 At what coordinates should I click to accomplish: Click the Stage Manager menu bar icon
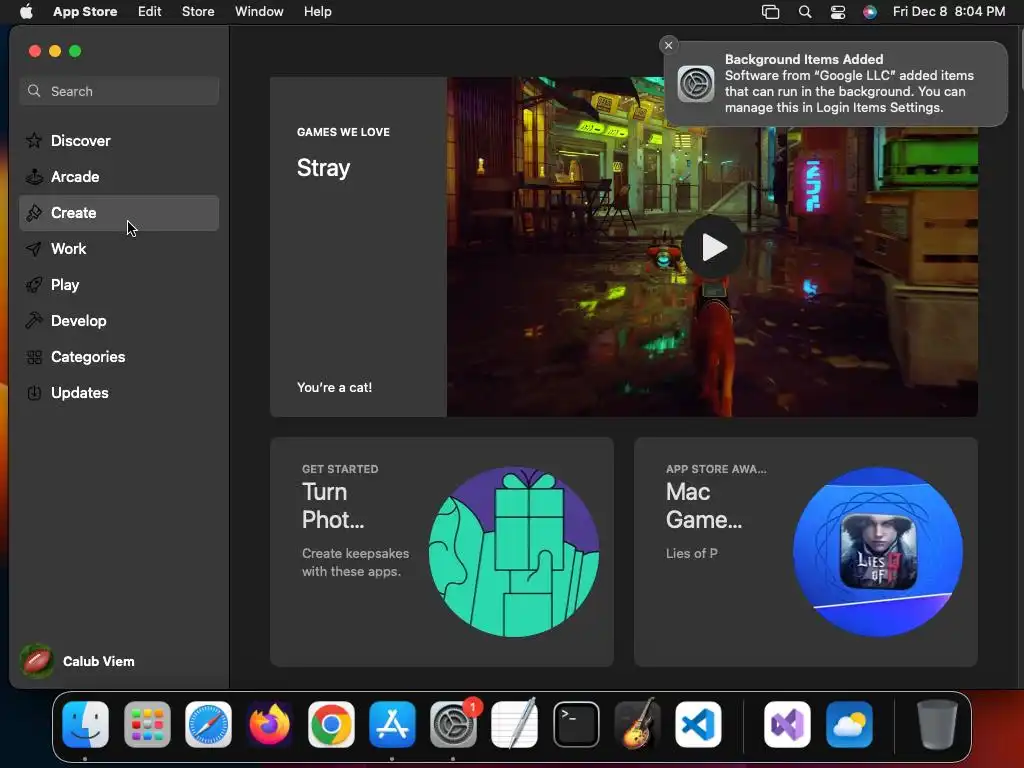tap(771, 12)
